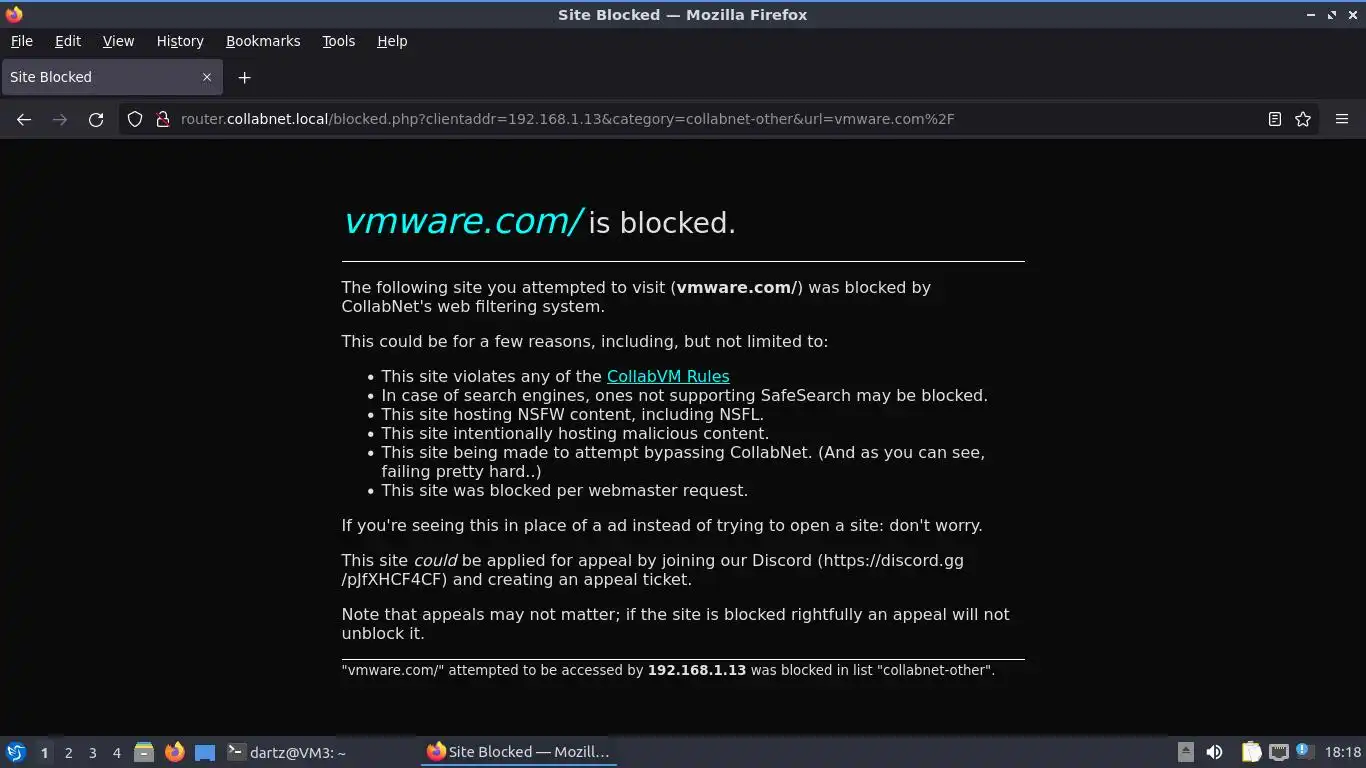The height and width of the screenshot is (768, 1366).
Task: Open the removable media eject tray icon
Action: [1186, 752]
